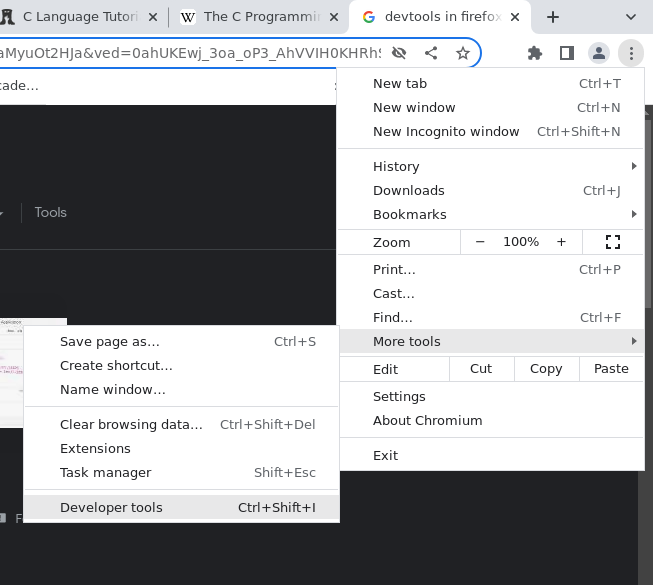Viewport: 653px width, 585px height.
Task: Switch to The C Programming Wikipedia tab
Action: (x=258, y=17)
